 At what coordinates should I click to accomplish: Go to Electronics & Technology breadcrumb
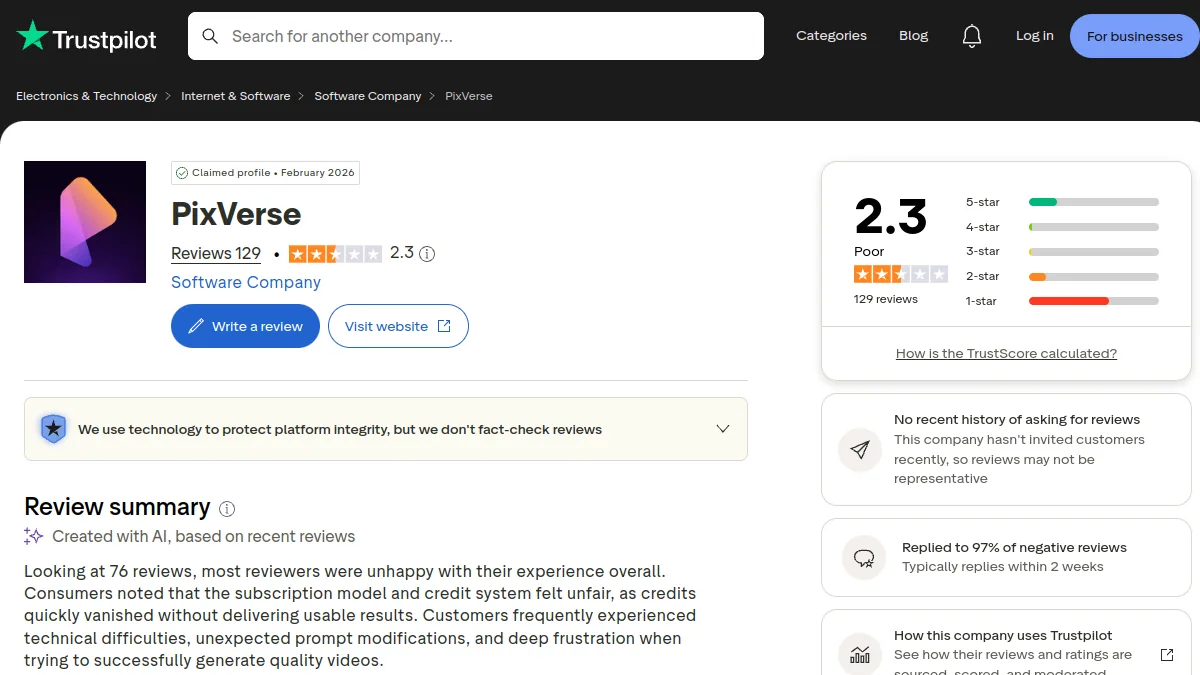tap(86, 96)
